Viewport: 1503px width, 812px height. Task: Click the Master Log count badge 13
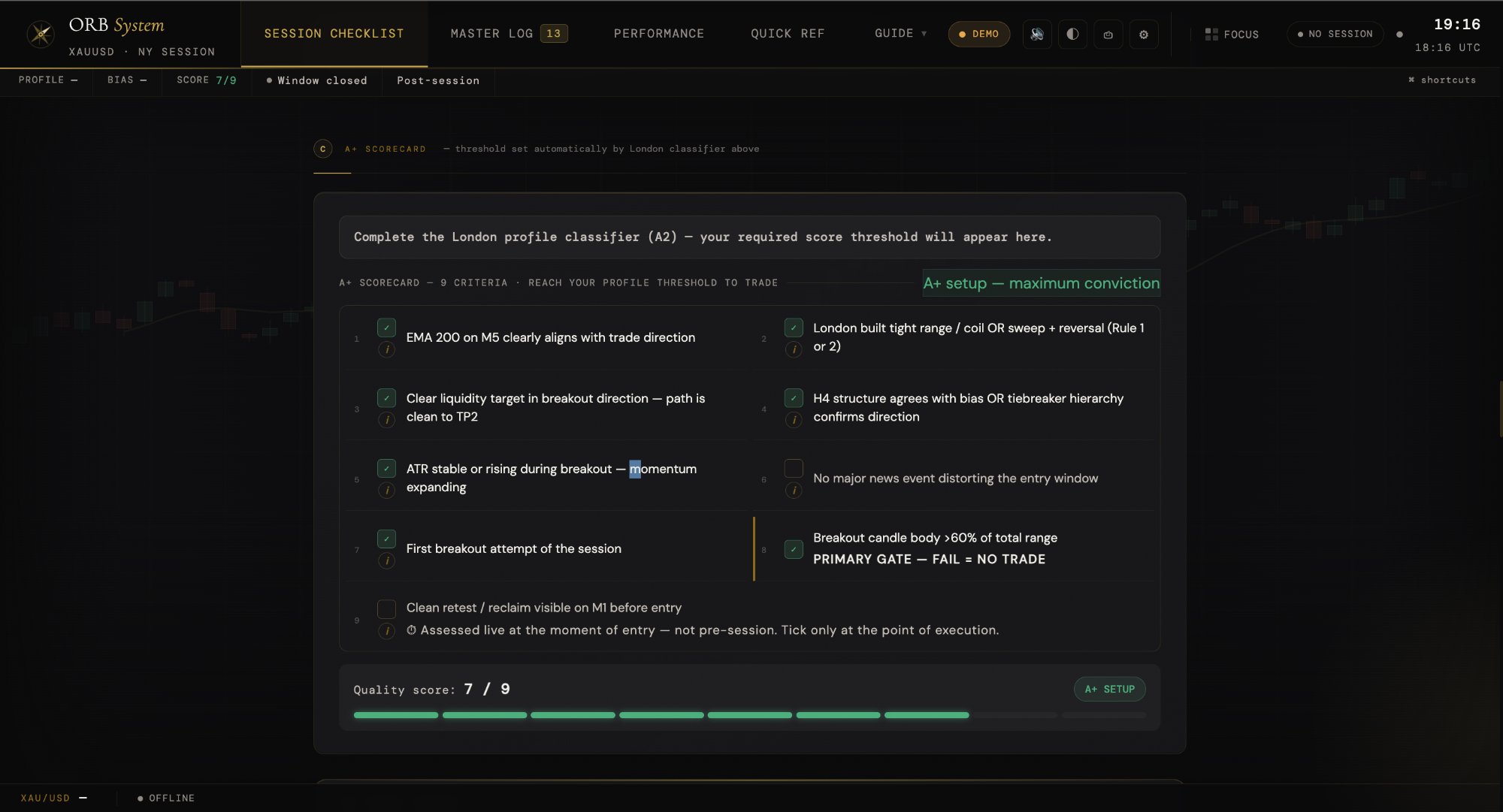tap(554, 34)
